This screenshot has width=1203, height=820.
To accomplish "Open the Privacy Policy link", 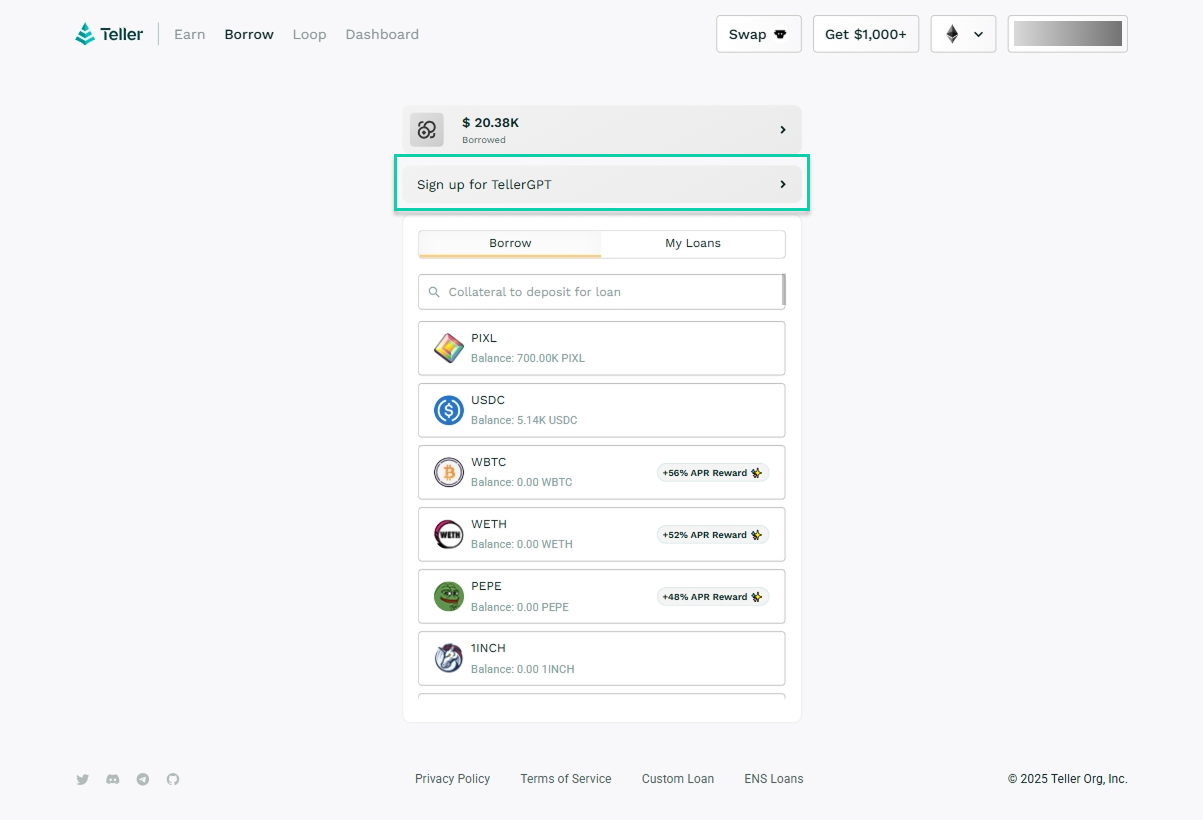I will (453, 779).
